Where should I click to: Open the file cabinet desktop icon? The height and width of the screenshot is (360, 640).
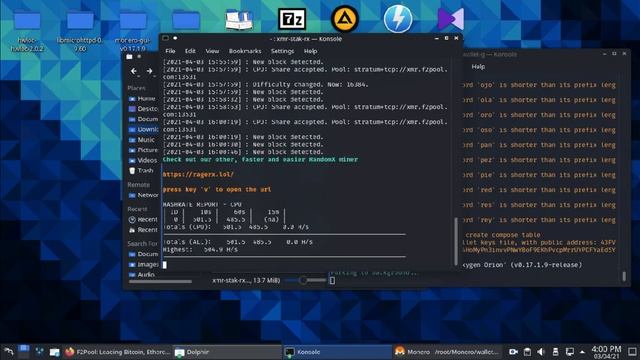tap(239, 19)
